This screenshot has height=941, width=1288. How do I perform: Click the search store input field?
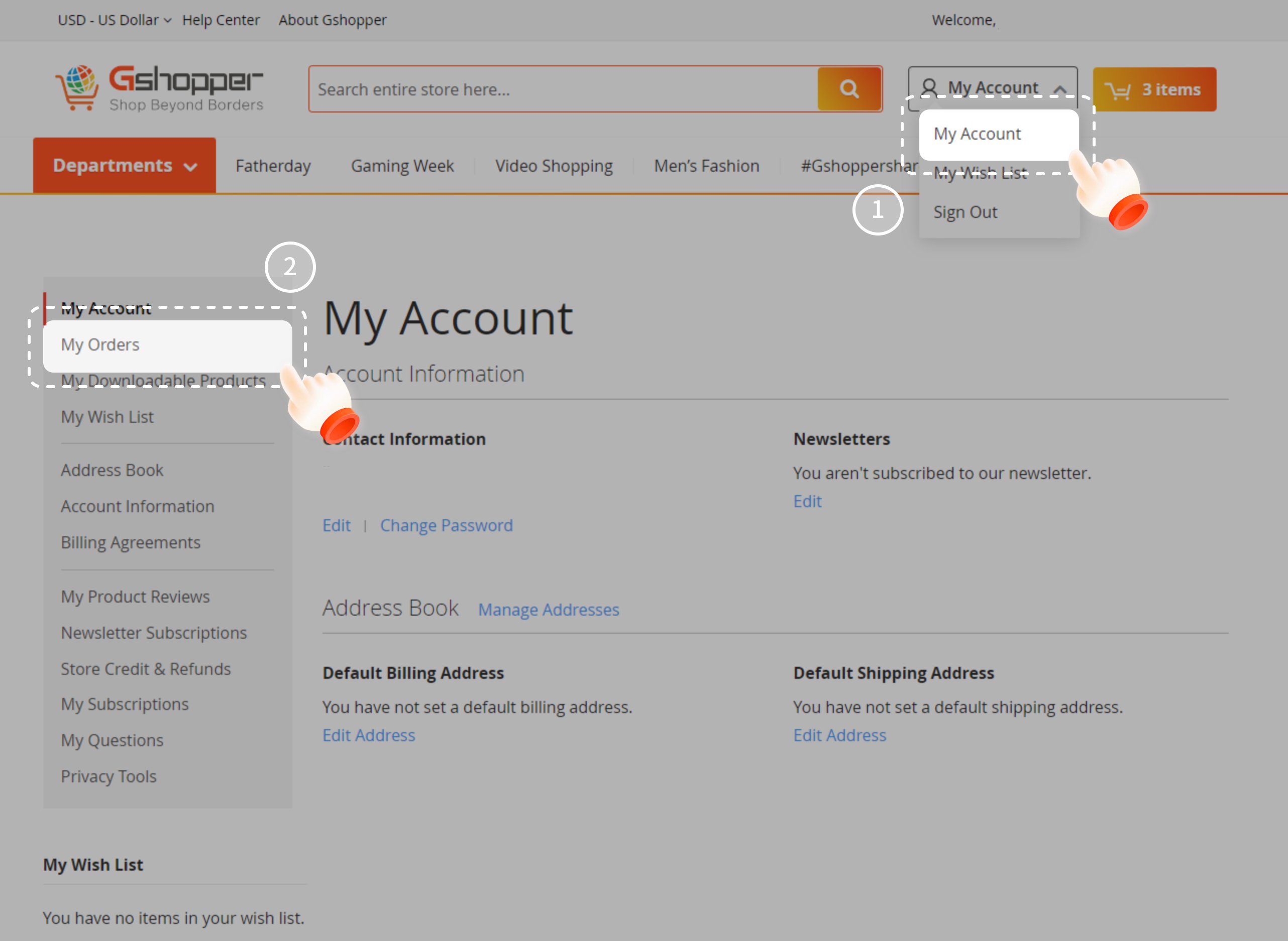click(563, 89)
